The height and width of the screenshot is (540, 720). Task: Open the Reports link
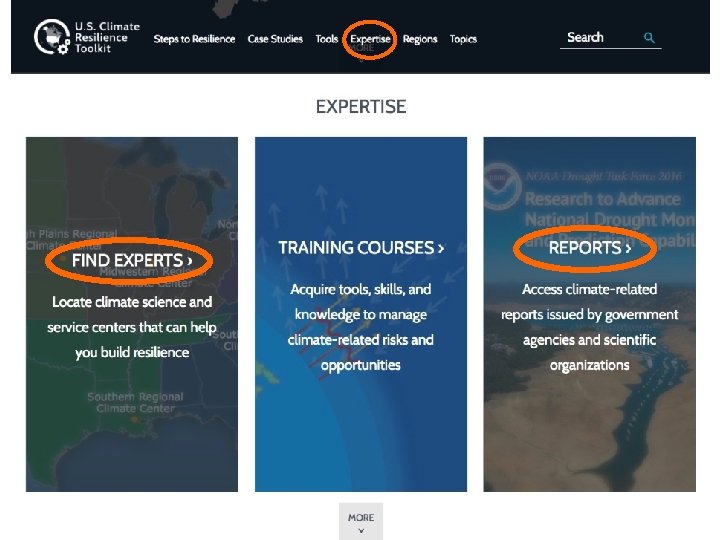click(x=590, y=248)
